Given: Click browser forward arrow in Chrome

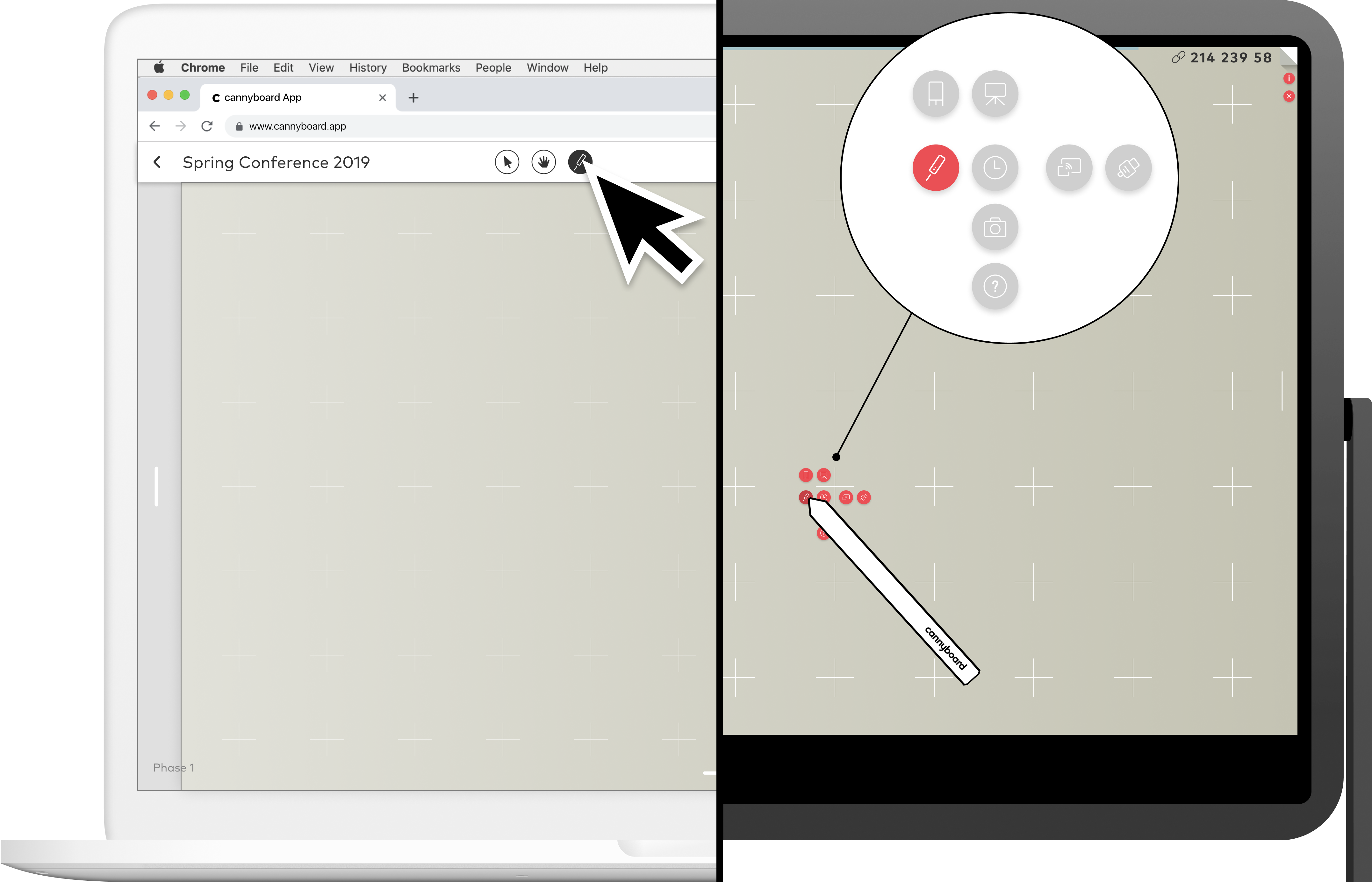Looking at the screenshot, I should (x=180, y=126).
